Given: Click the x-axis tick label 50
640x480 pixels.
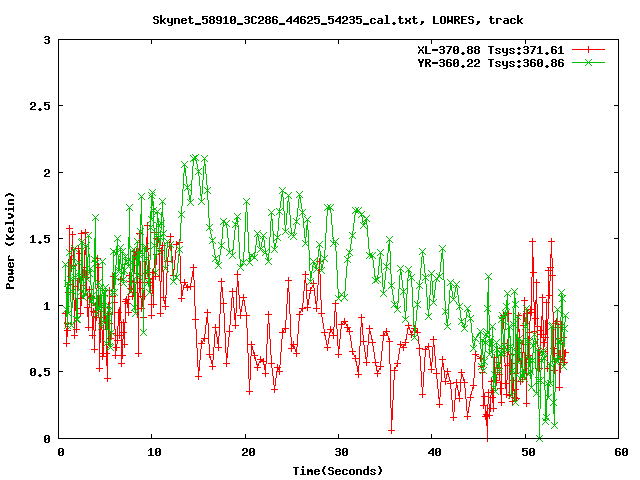Looking at the screenshot, I should pyautogui.click(x=528, y=452).
